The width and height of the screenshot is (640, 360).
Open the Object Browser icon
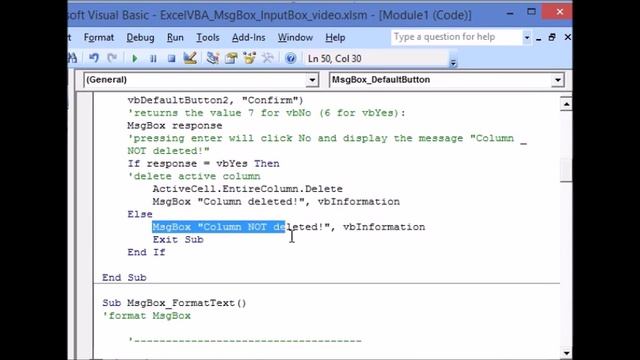click(x=249, y=58)
